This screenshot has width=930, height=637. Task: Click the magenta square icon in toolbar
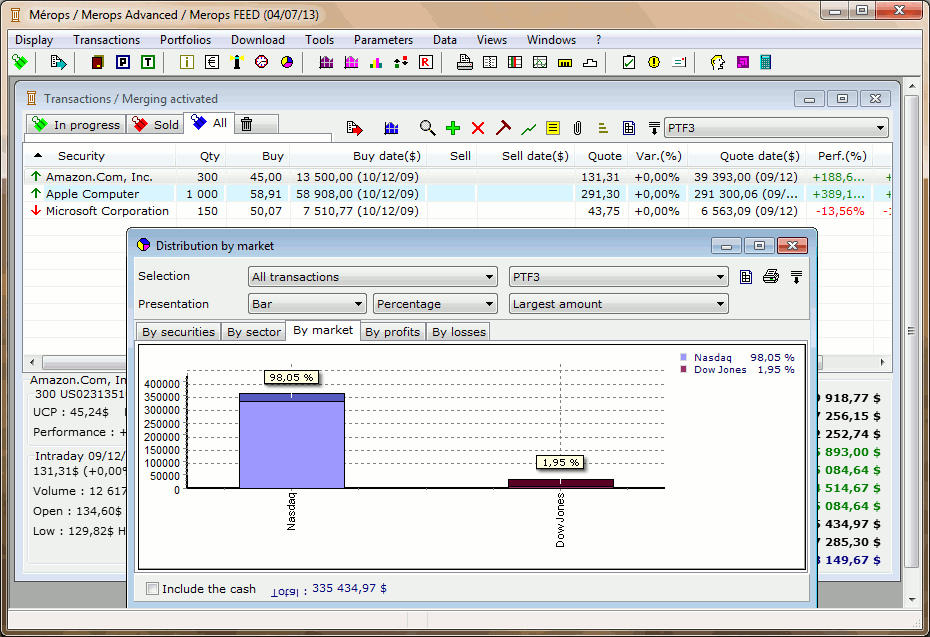[743, 62]
